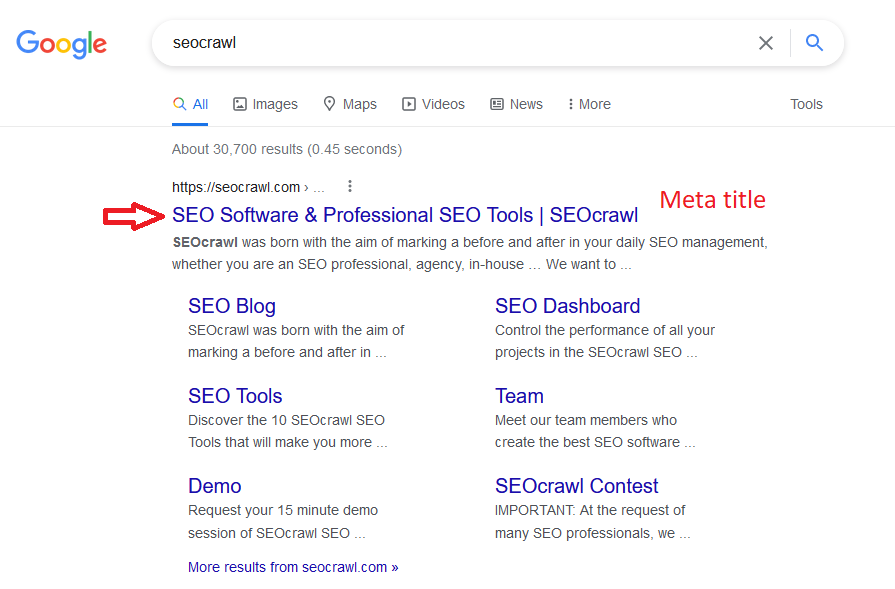Select the Maps pin icon
Screen dimensions: 895x589
pos(329,103)
